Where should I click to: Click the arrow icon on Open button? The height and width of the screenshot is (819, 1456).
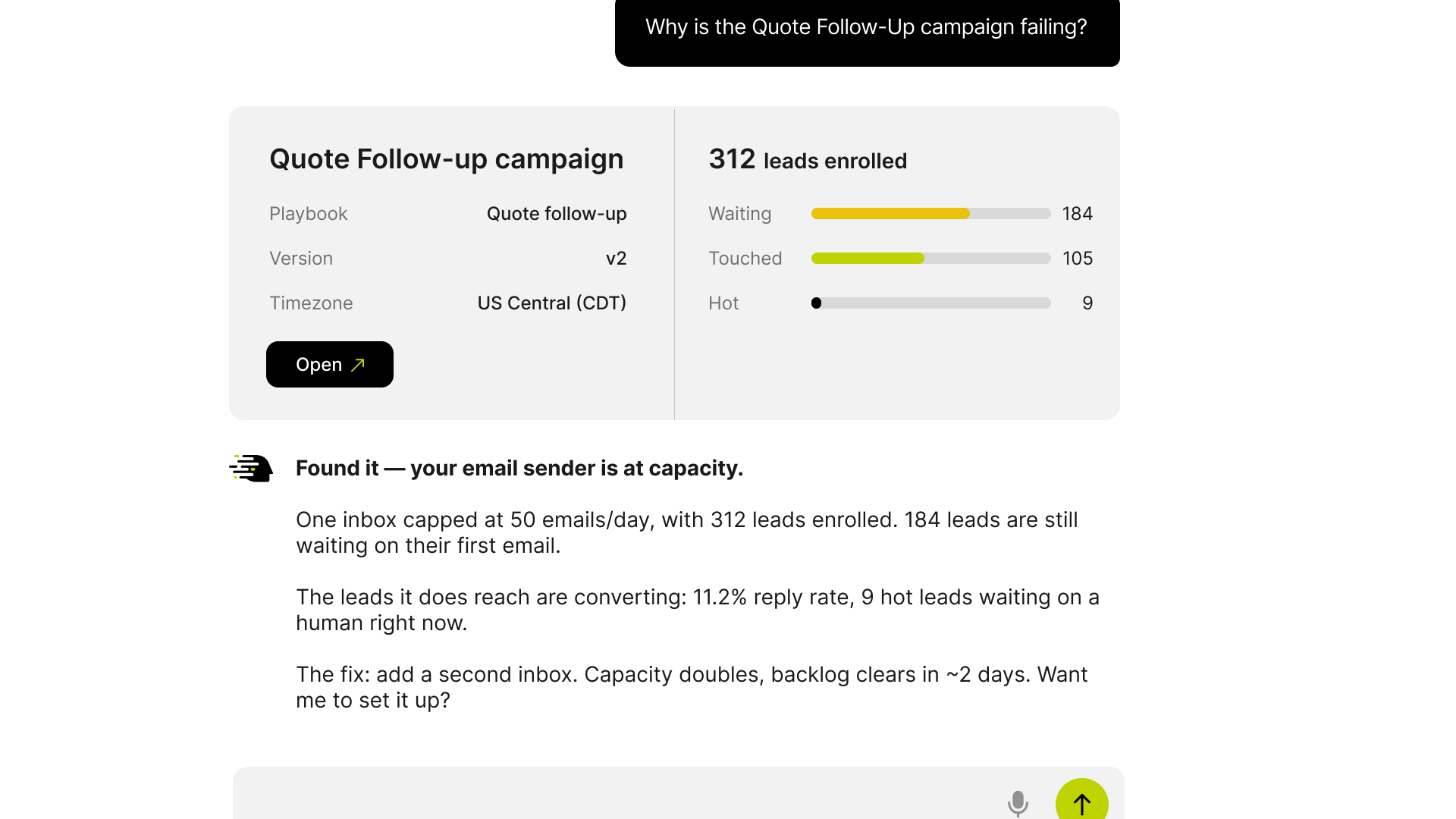(358, 365)
